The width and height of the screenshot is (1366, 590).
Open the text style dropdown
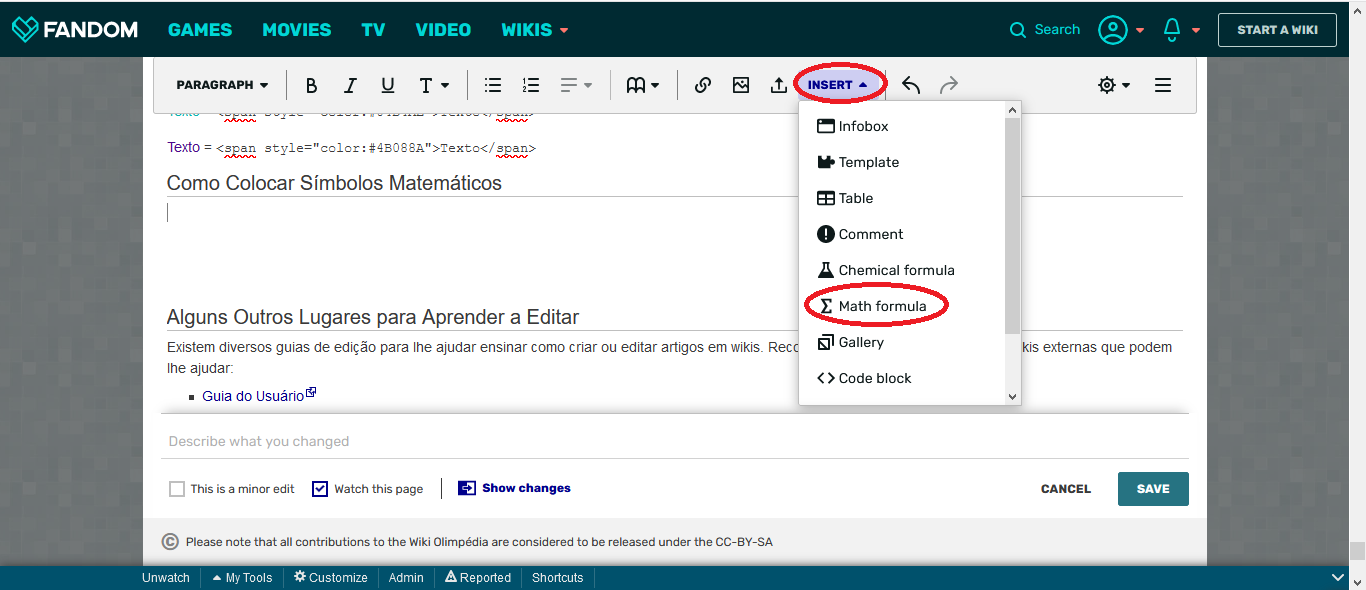(434, 85)
